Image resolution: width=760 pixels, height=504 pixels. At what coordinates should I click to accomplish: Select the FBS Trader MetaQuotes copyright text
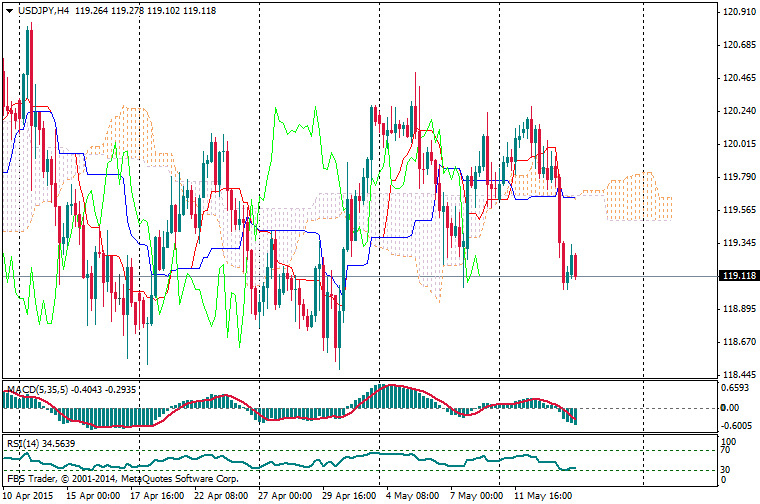[123, 479]
